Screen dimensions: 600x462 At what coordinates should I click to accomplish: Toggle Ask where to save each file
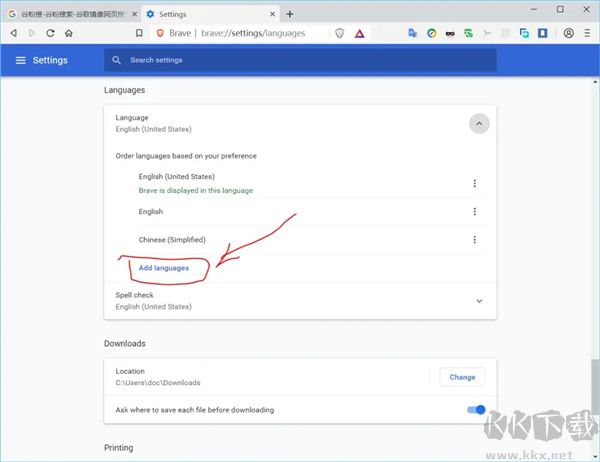(x=476, y=410)
